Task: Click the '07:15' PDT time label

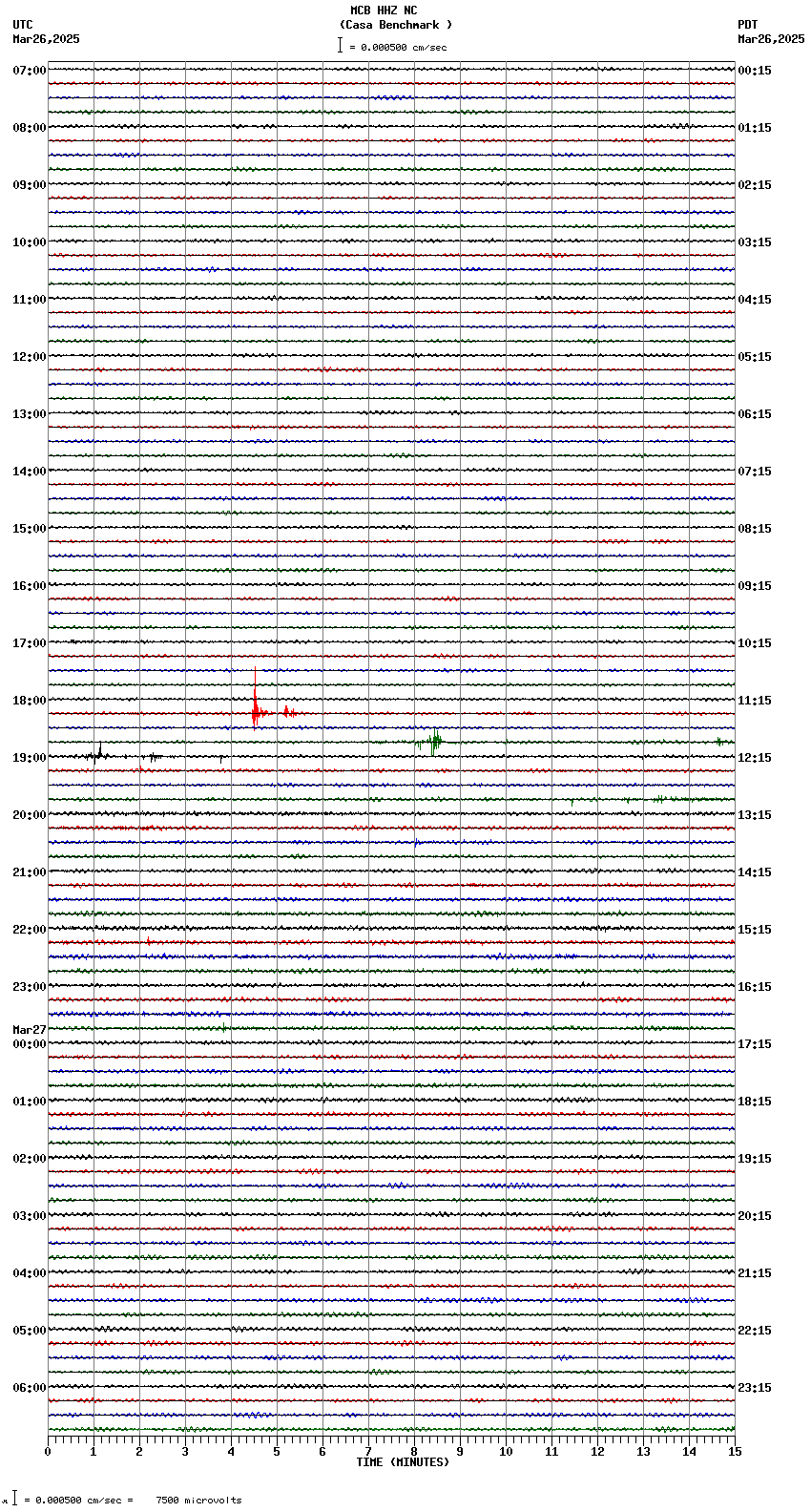Action: [x=755, y=472]
